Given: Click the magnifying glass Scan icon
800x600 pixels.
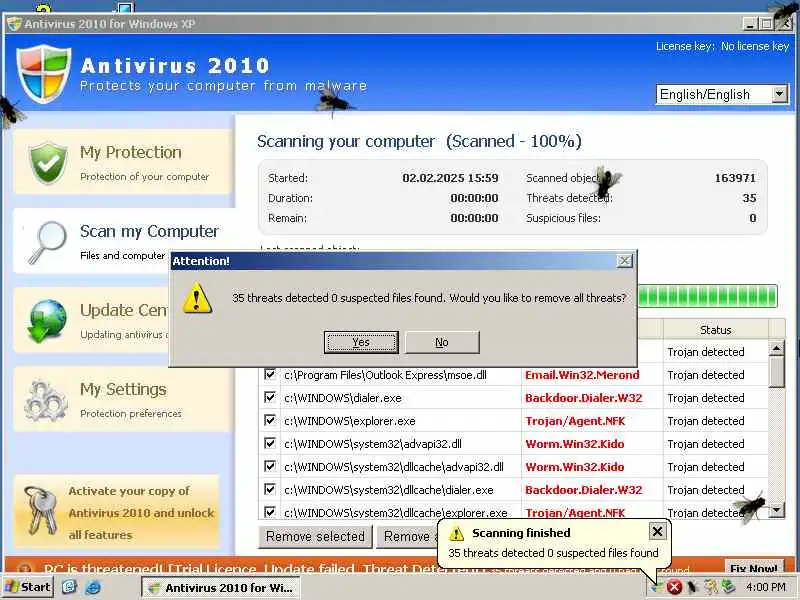Looking at the screenshot, I should click(47, 242).
